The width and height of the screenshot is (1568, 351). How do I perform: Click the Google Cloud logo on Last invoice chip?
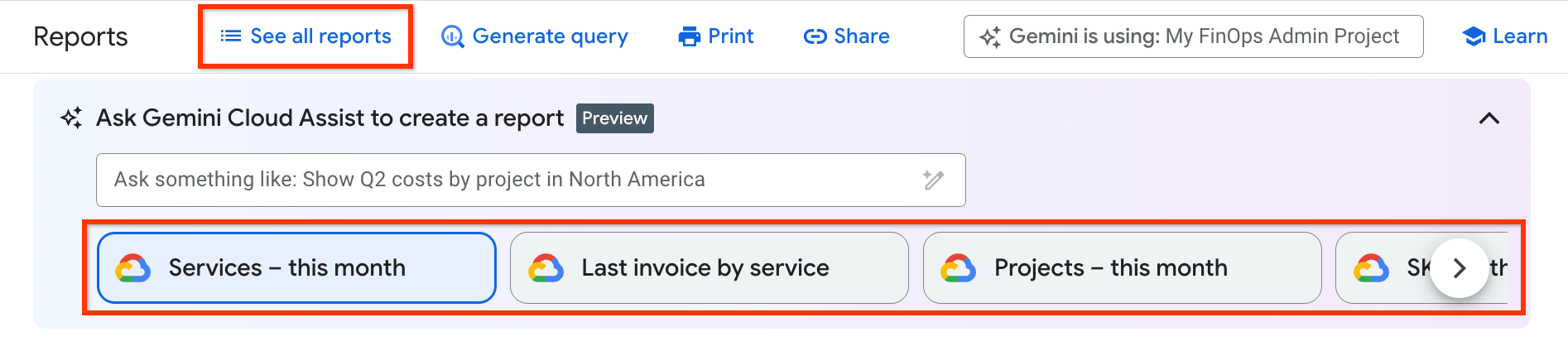point(546,268)
